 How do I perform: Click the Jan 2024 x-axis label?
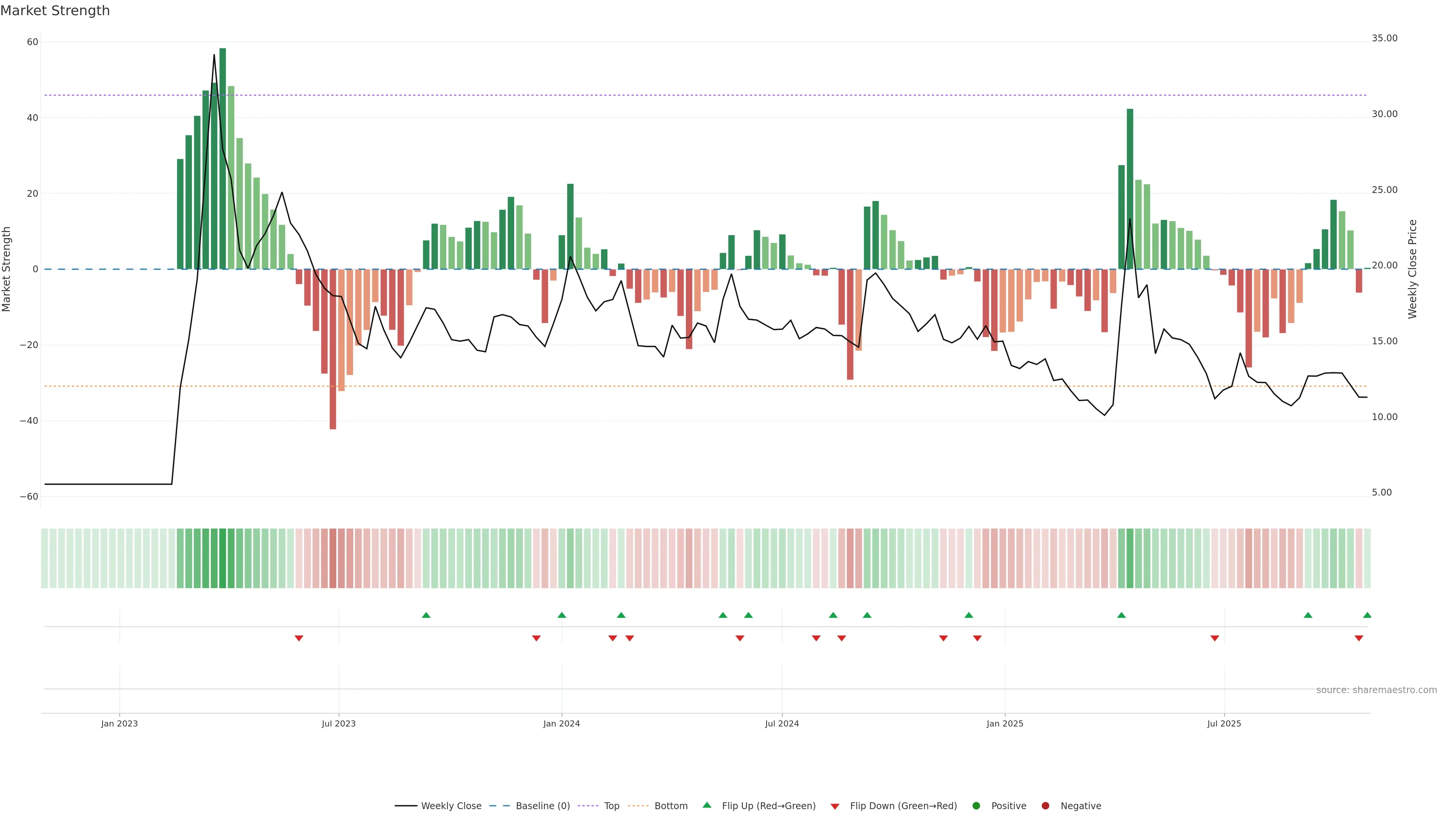click(561, 723)
